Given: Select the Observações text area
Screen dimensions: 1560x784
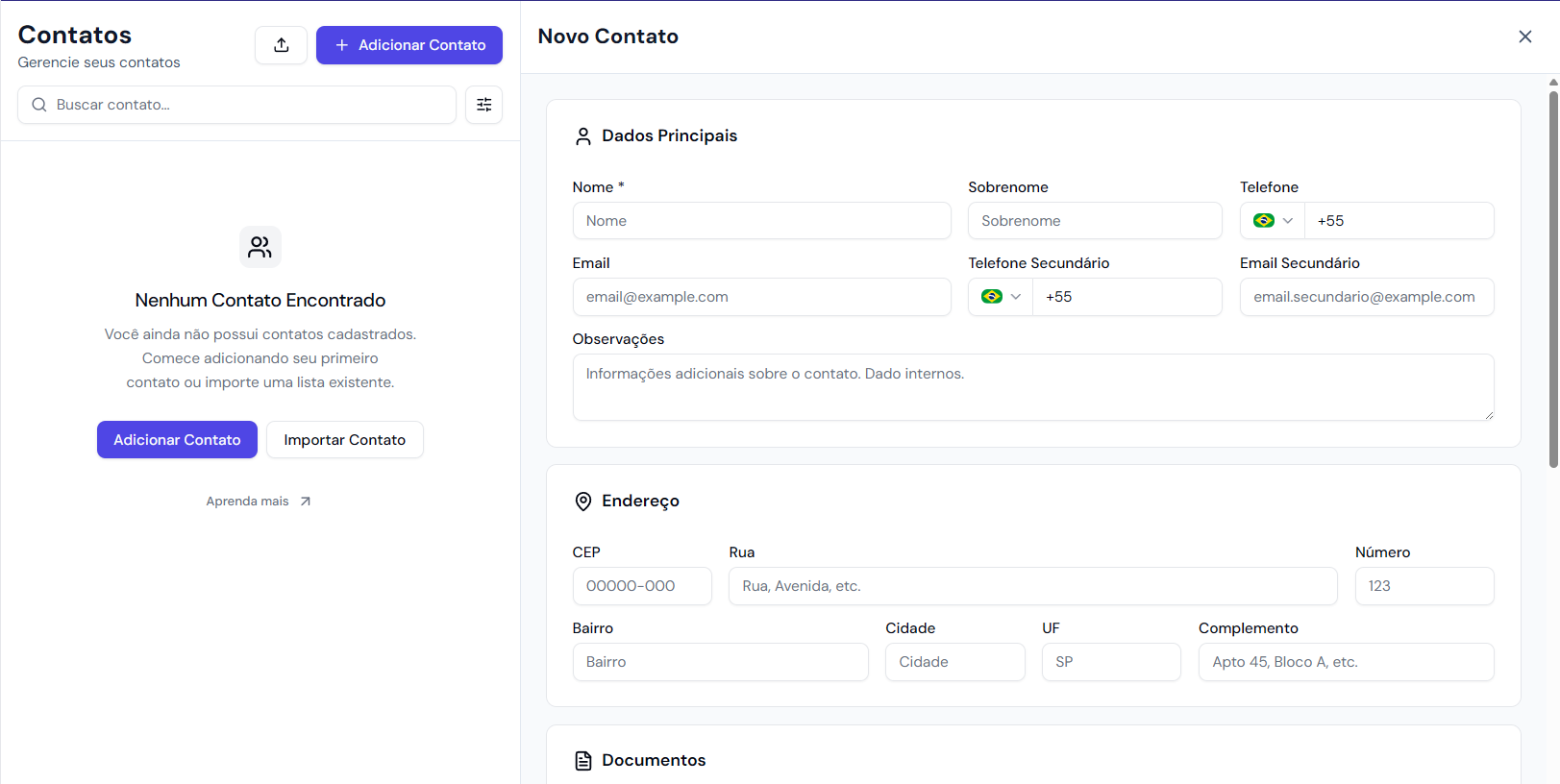Looking at the screenshot, I should pyautogui.click(x=1032, y=387).
